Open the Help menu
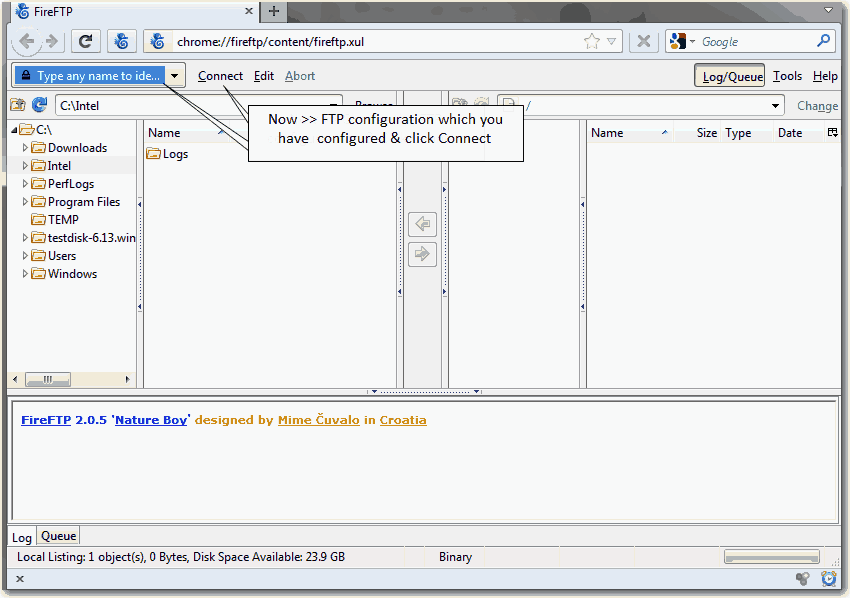The height and width of the screenshot is (598, 850). point(825,76)
